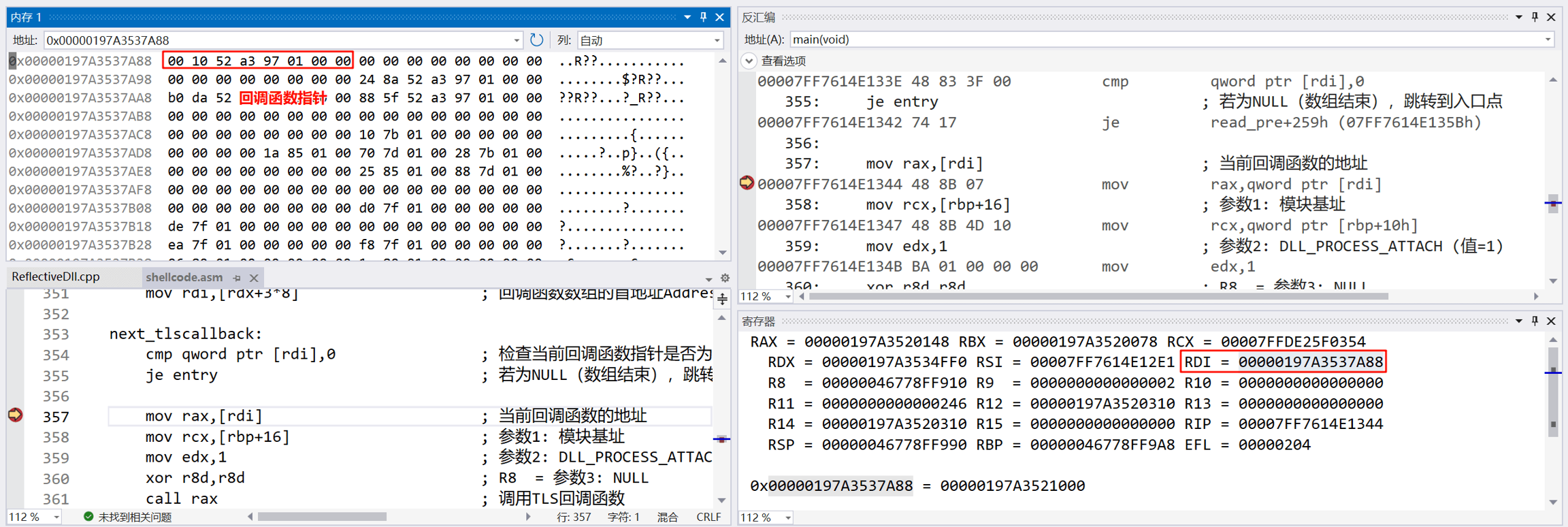Viewport: 1568px width, 527px height.
Task: Open the 列 columns dropdown showing 自动
Action: (649, 40)
